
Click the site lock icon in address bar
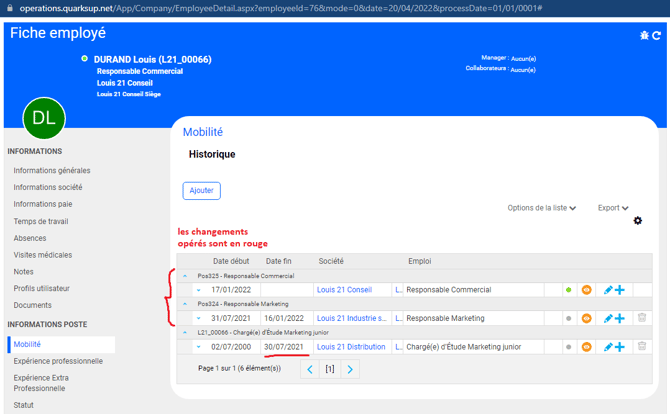click(x=10, y=8)
